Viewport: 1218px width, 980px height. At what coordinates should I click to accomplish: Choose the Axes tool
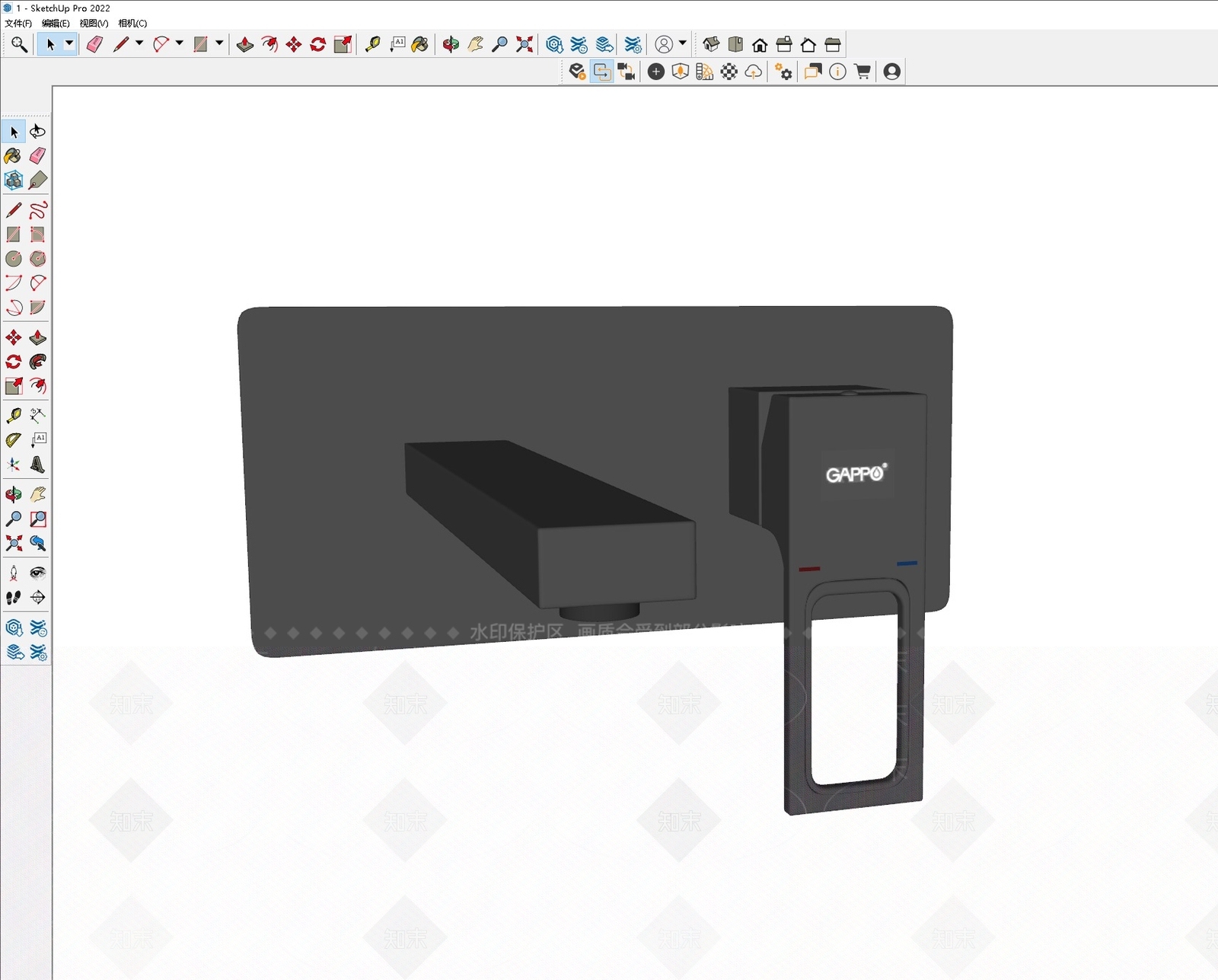tap(14, 464)
